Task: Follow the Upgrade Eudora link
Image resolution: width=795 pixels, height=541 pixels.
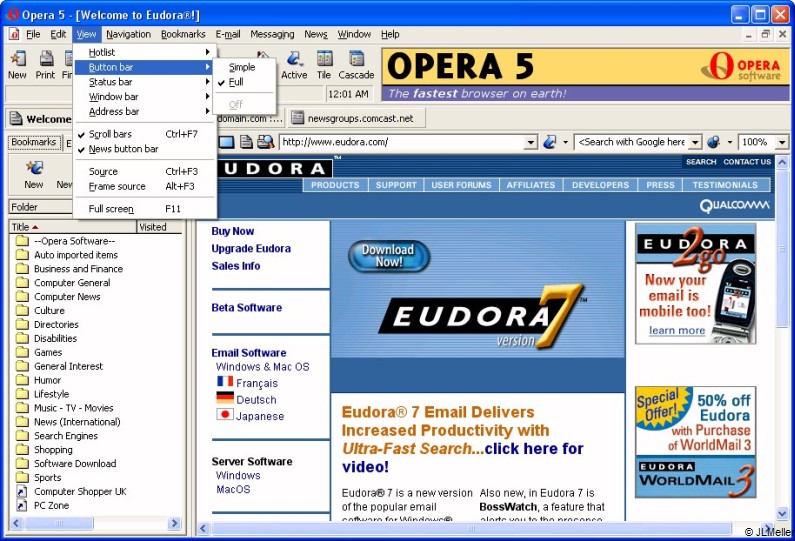Action: pyautogui.click(x=251, y=248)
